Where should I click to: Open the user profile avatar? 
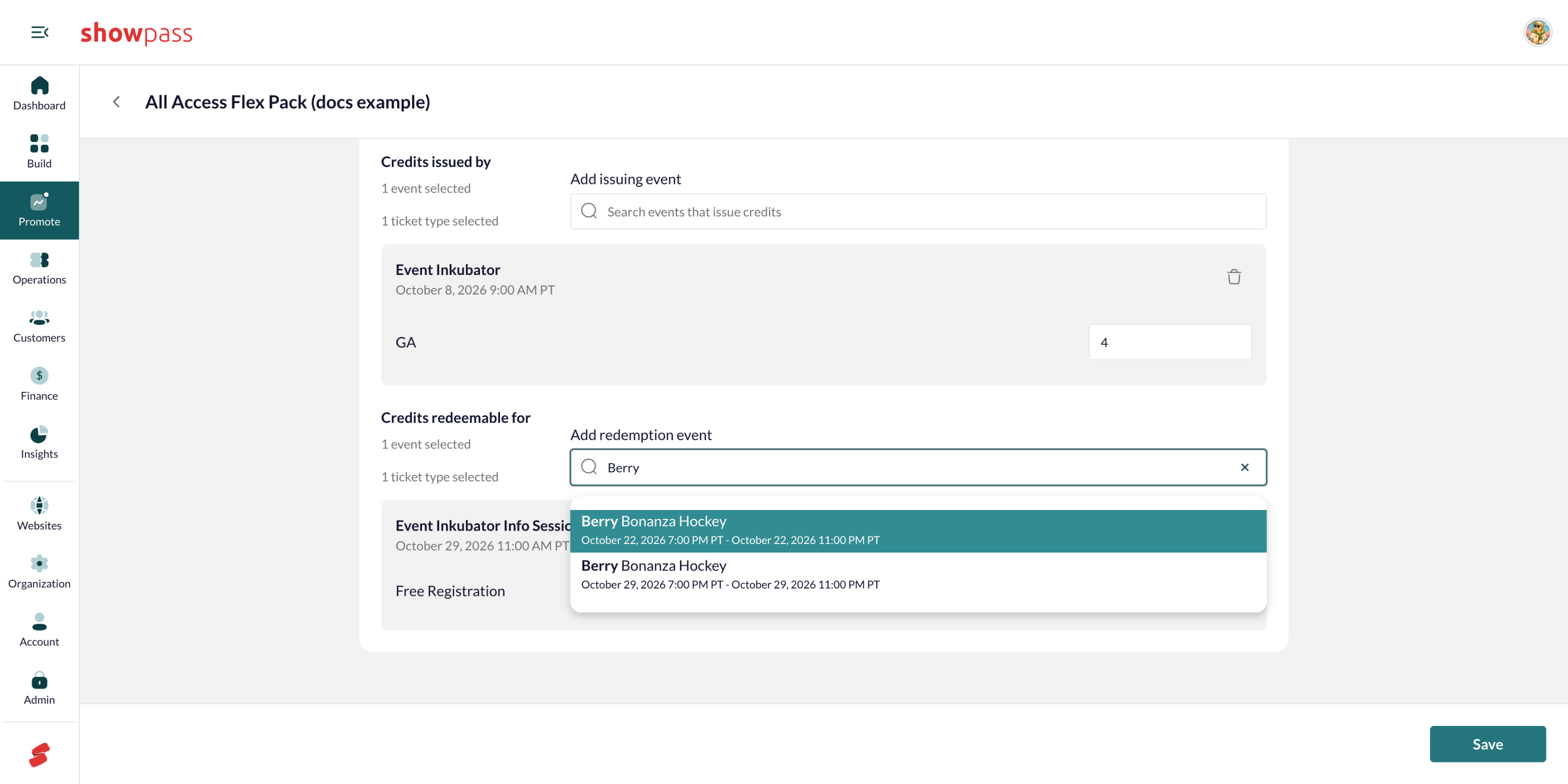1537,32
